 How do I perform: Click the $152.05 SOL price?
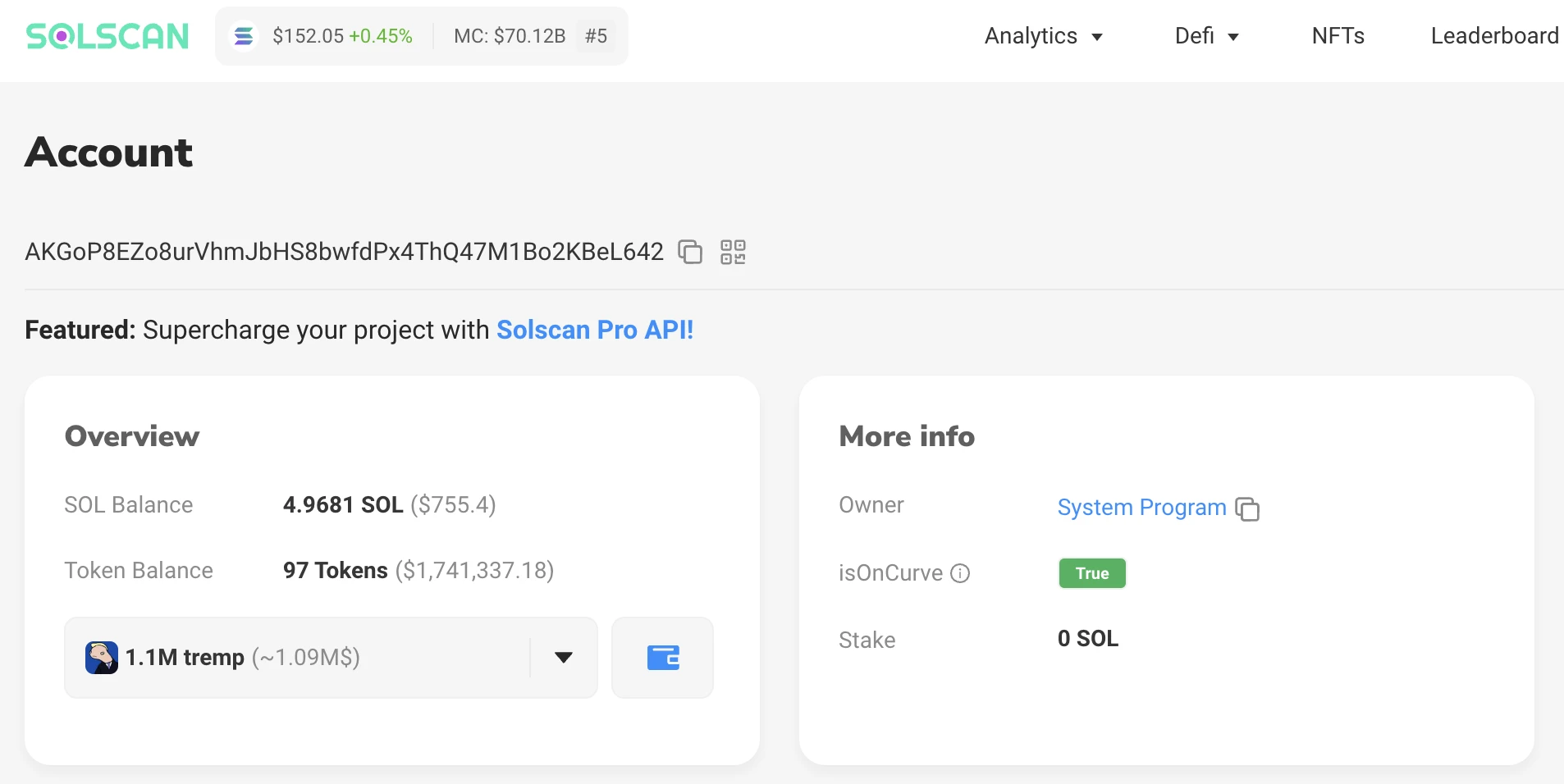309,36
